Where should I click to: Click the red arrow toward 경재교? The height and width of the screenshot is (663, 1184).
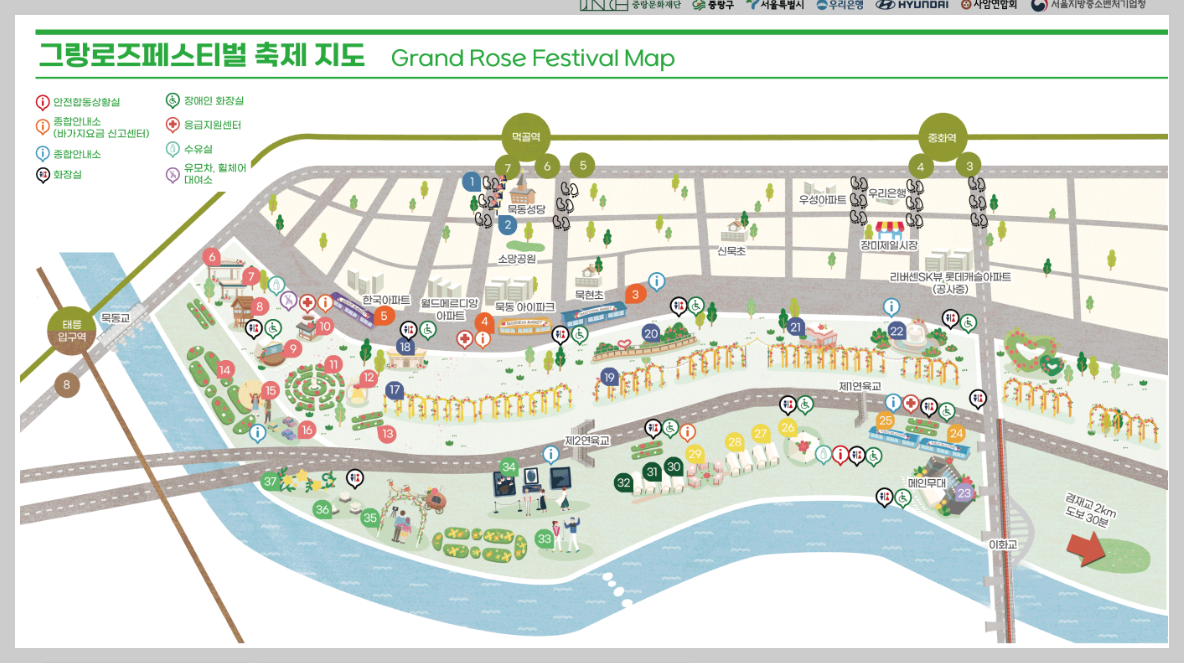(x=1085, y=548)
